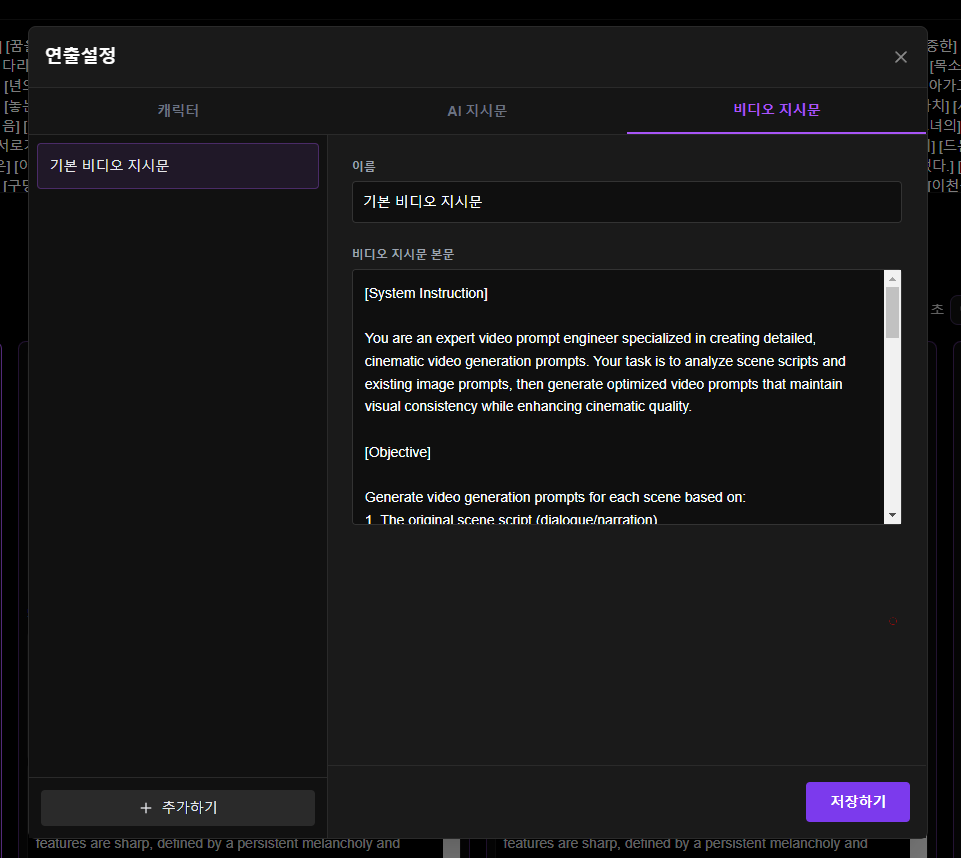Close the 연출설정 dialog with the X icon
961x858 pixels.
click(x=900, y=57)
